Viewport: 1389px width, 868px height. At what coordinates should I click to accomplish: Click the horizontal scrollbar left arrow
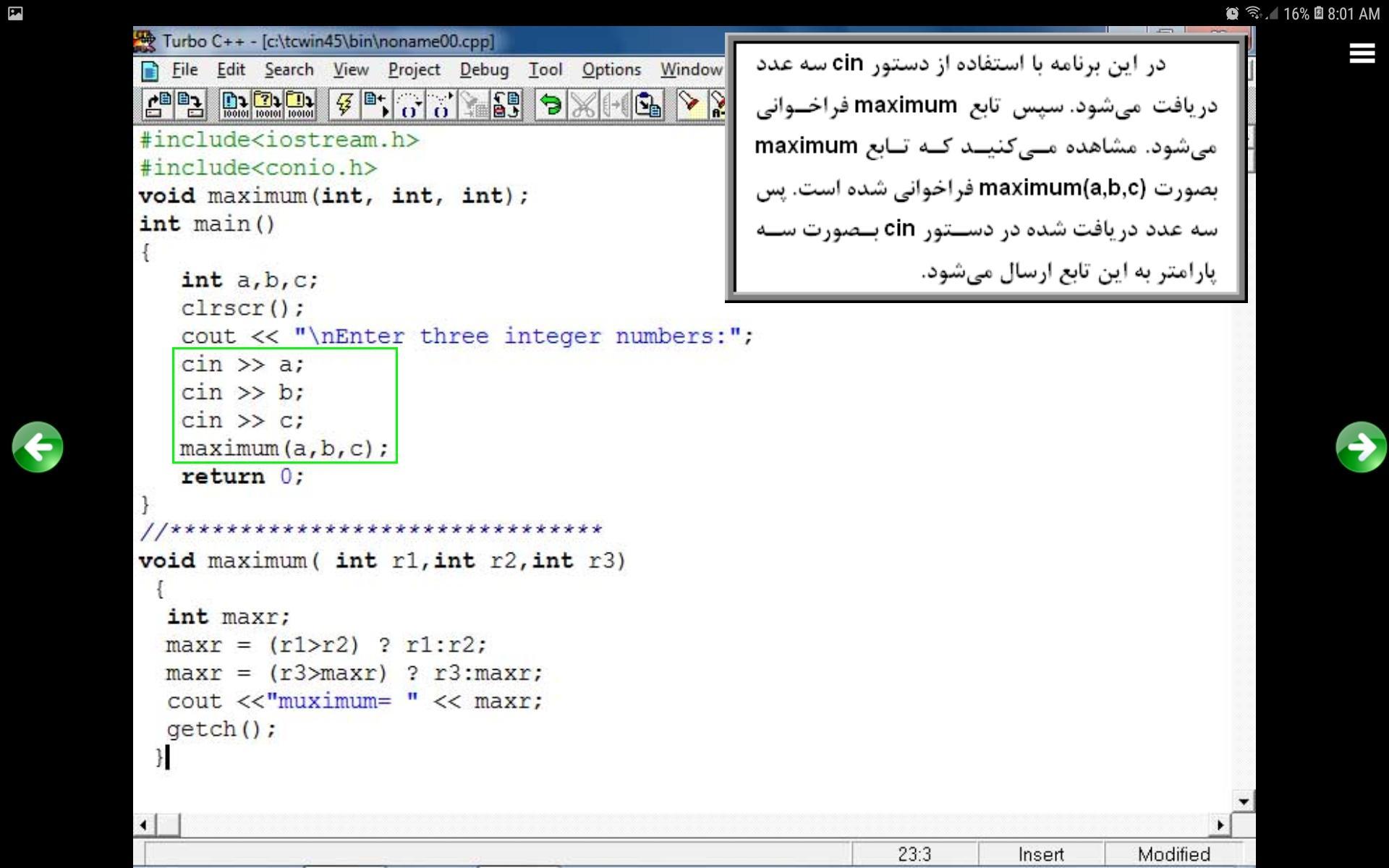point(144,825)
